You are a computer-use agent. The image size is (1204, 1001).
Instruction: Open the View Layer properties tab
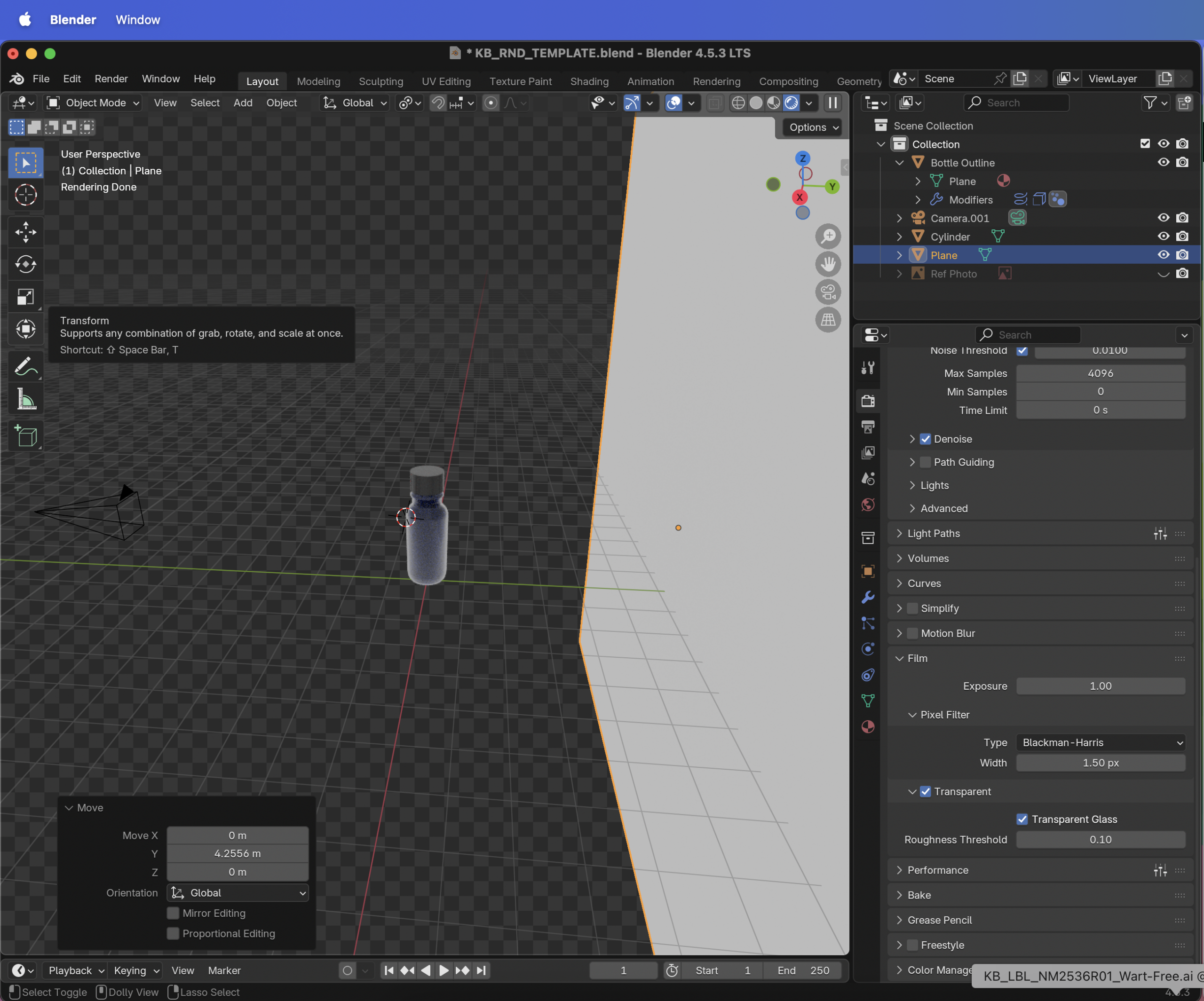coord(868,453)
